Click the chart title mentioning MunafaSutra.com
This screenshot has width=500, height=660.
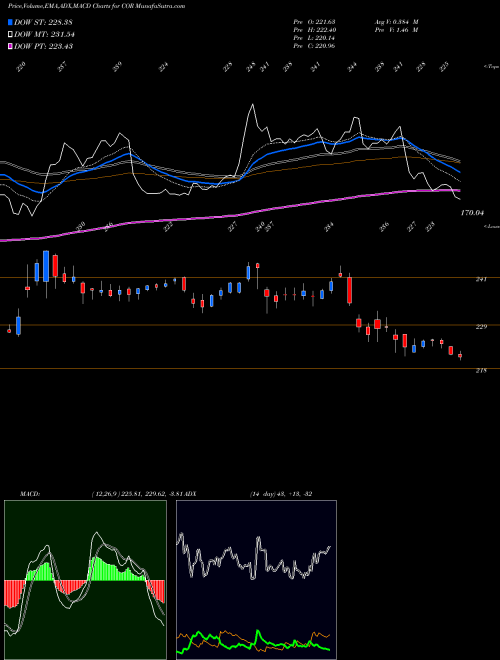tap(96, 6)
